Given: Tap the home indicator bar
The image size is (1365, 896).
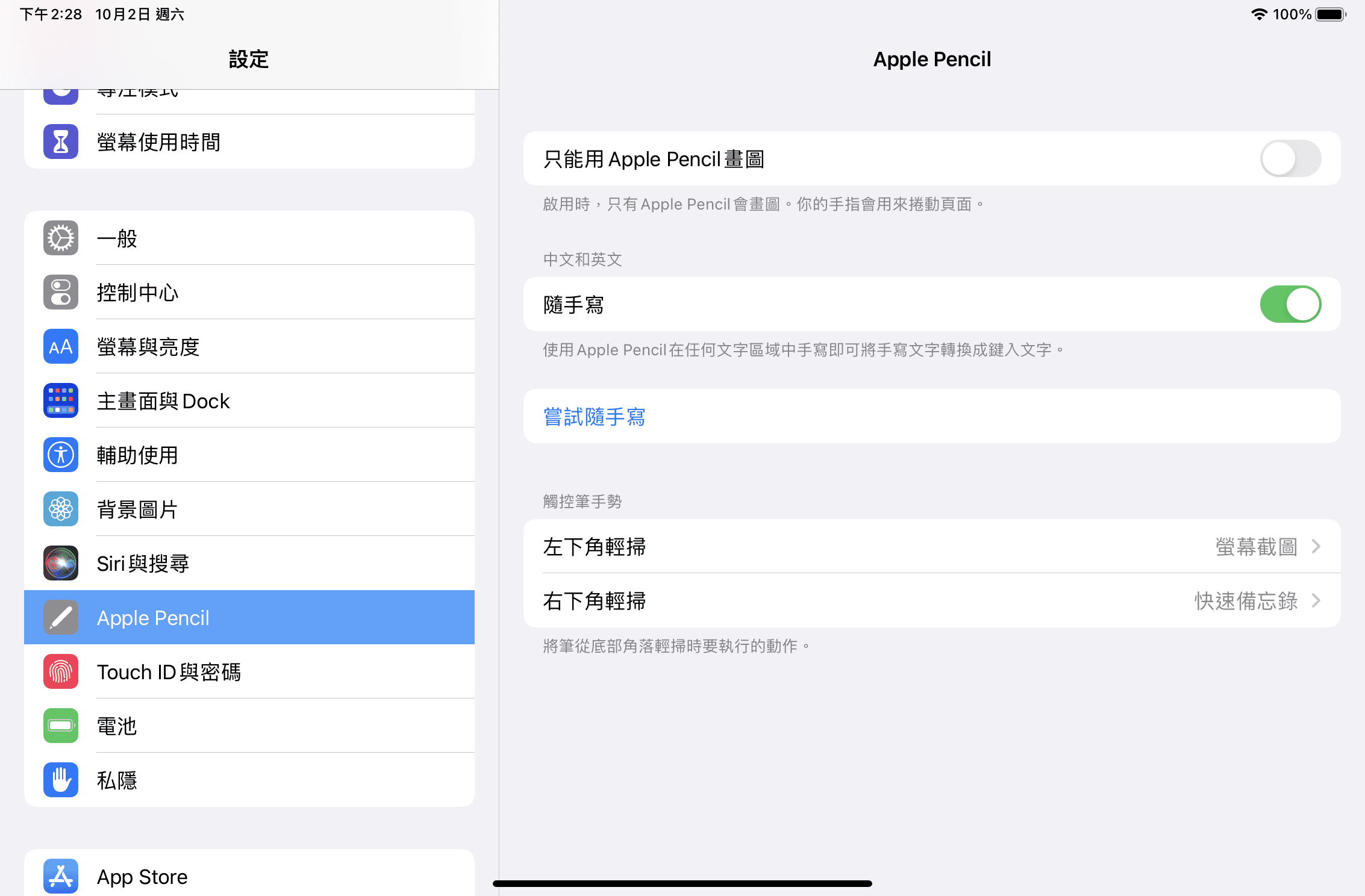Looking at the screenshot, I should click(682, 883).
